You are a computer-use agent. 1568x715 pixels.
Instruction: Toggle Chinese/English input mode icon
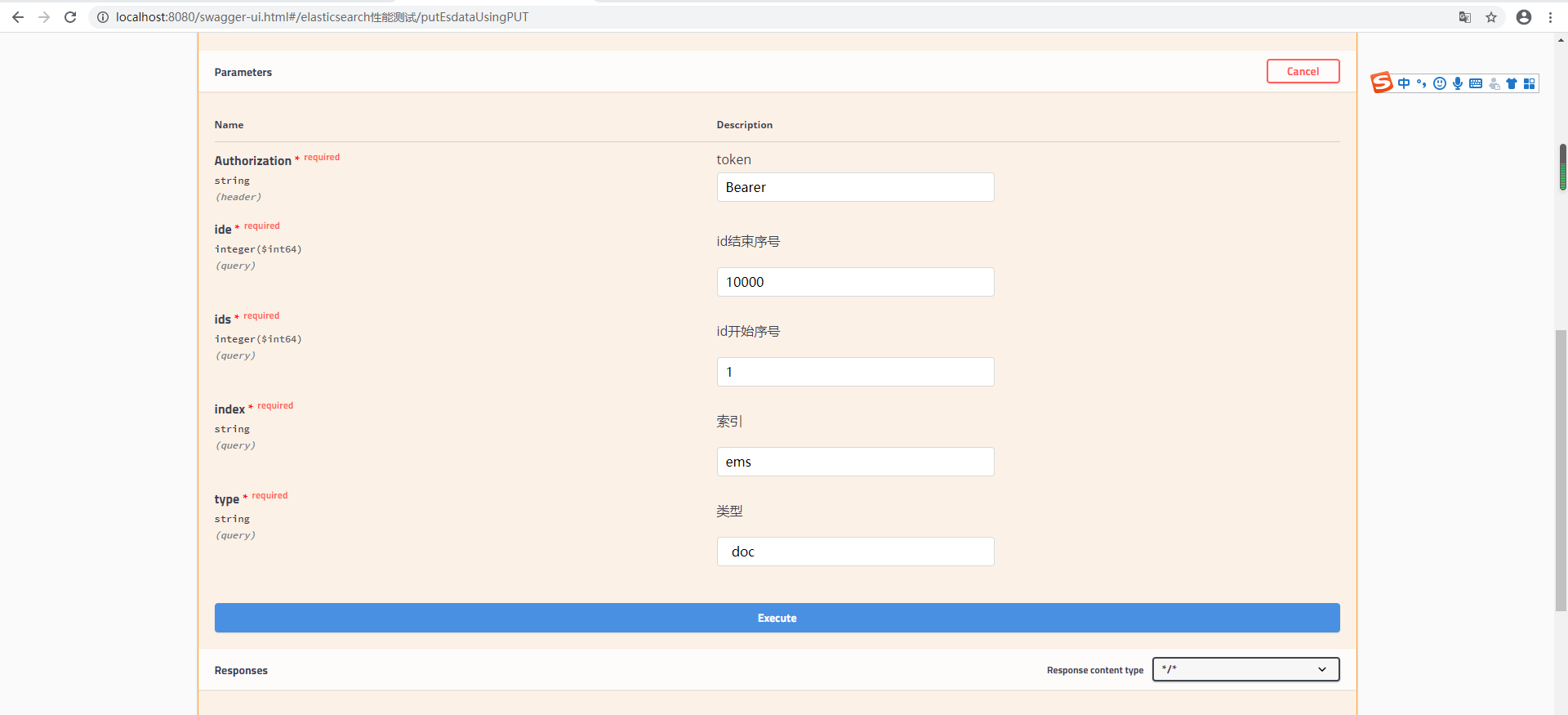(1404, 83)
